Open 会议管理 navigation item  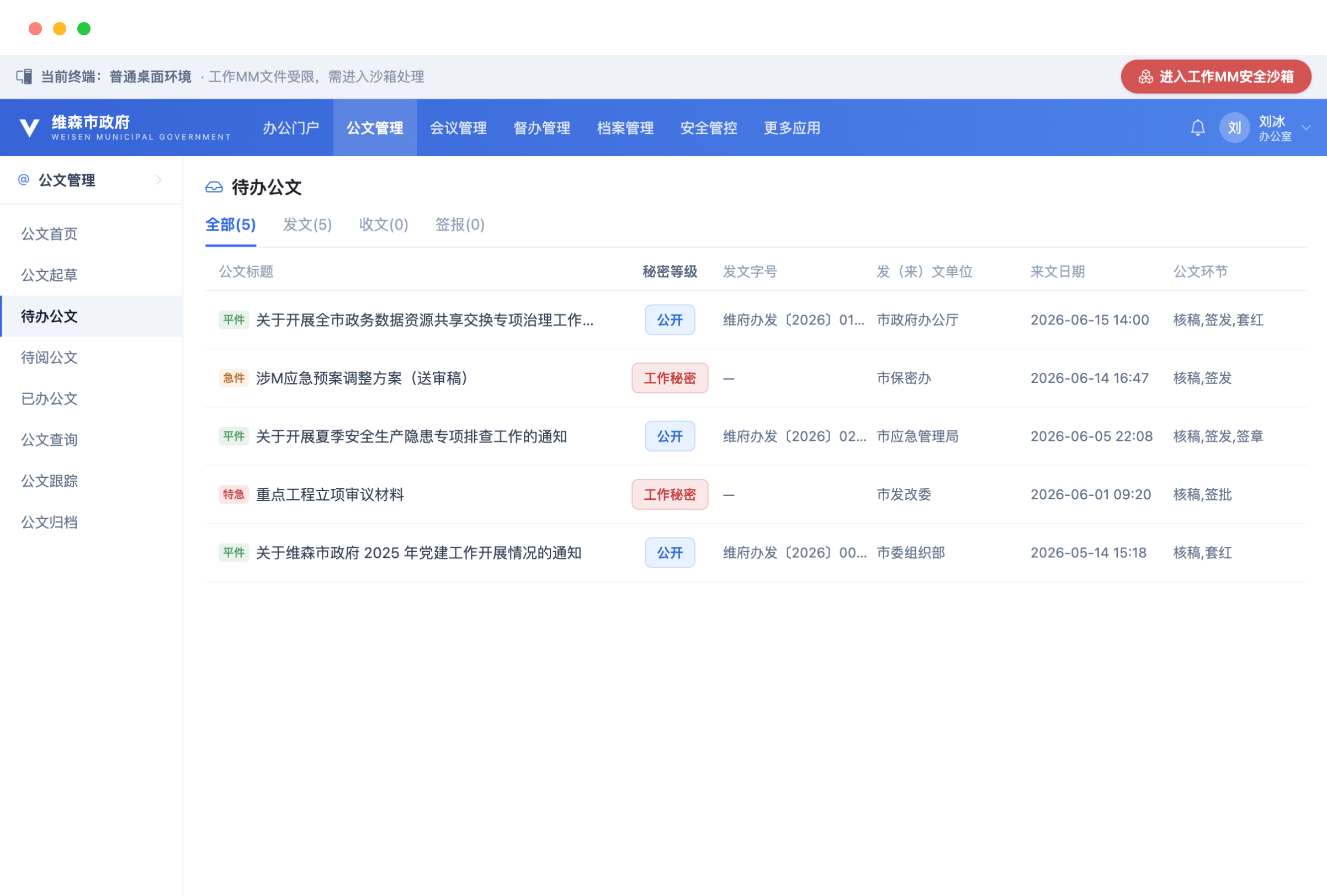coord(458,128)
